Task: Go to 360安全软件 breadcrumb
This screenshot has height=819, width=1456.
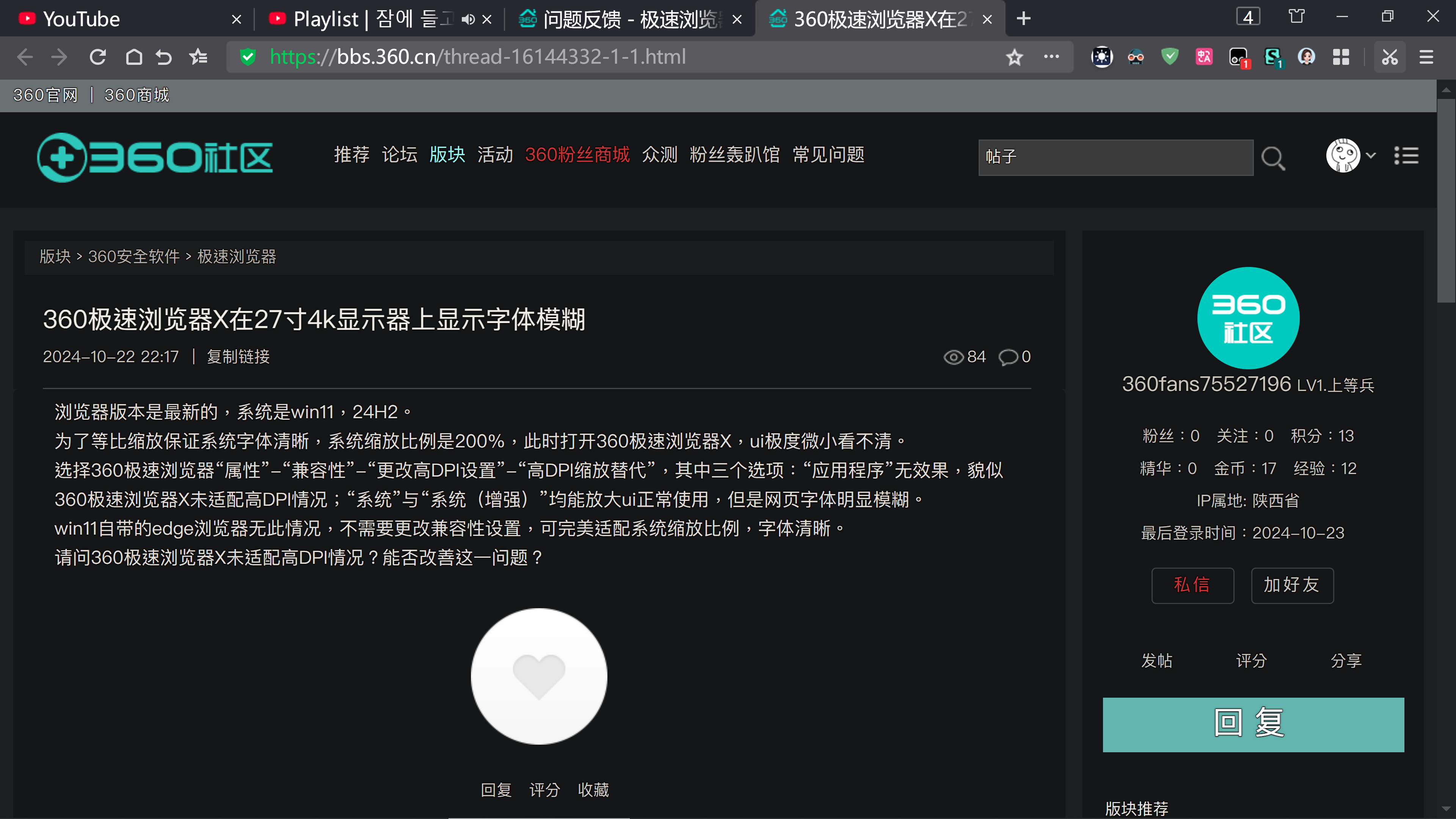Action: (134, 257)
